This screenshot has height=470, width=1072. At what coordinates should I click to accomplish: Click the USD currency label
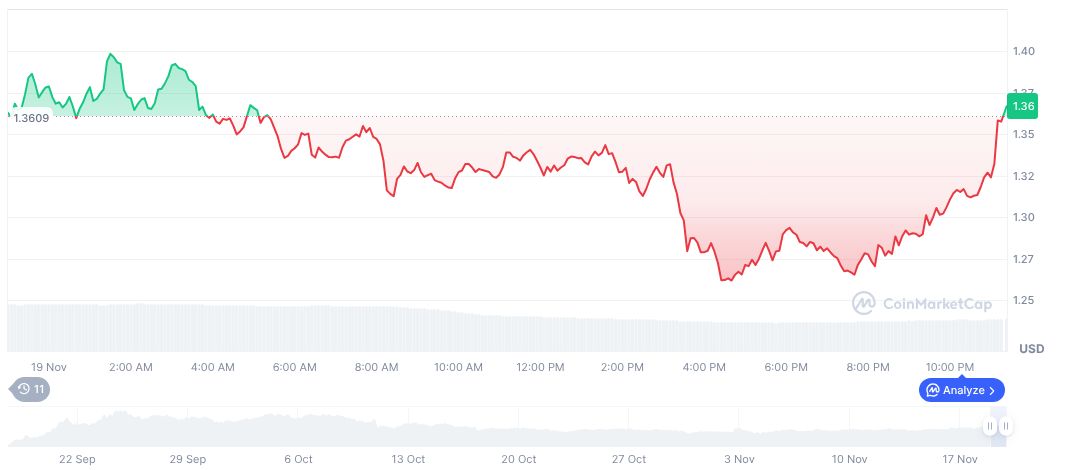coord(1031,349)
